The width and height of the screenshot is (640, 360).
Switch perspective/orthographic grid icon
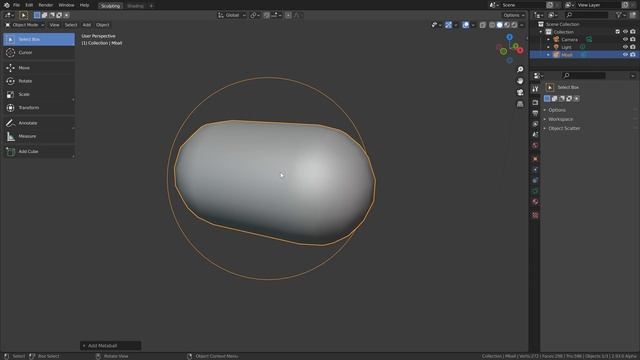click(520, 104)
